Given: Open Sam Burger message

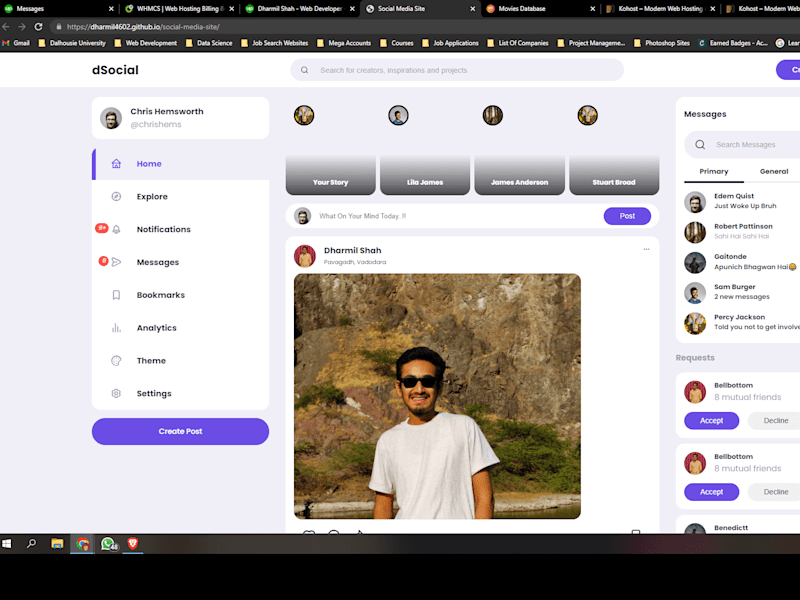Looking at the screenshot, I should pyautogui.click(x=742, y=292).
